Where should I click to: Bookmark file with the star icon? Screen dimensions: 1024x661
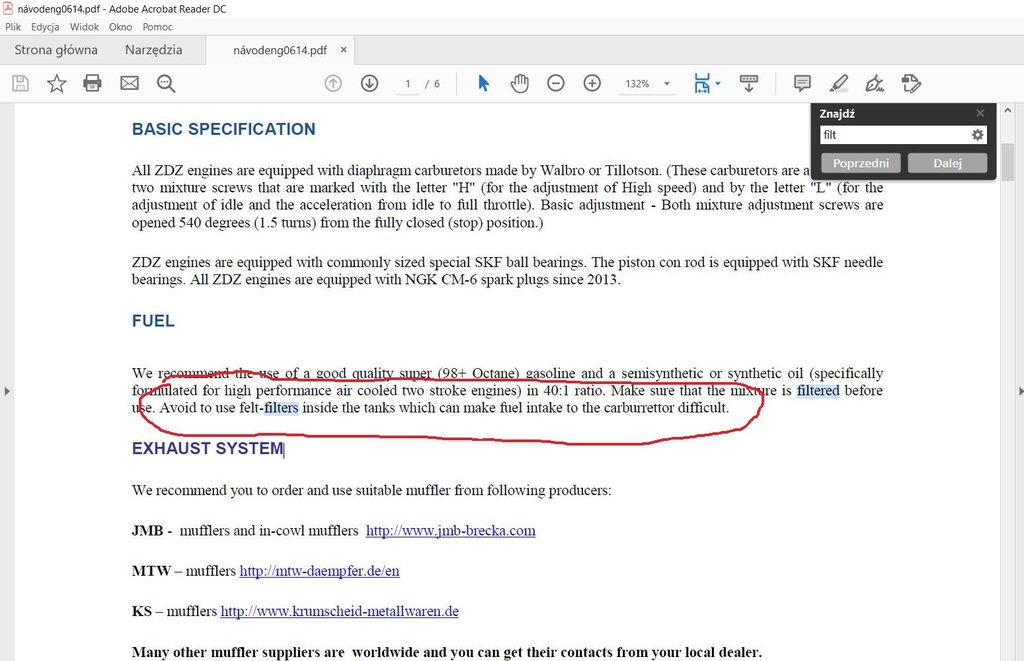[x=57, y=83]
